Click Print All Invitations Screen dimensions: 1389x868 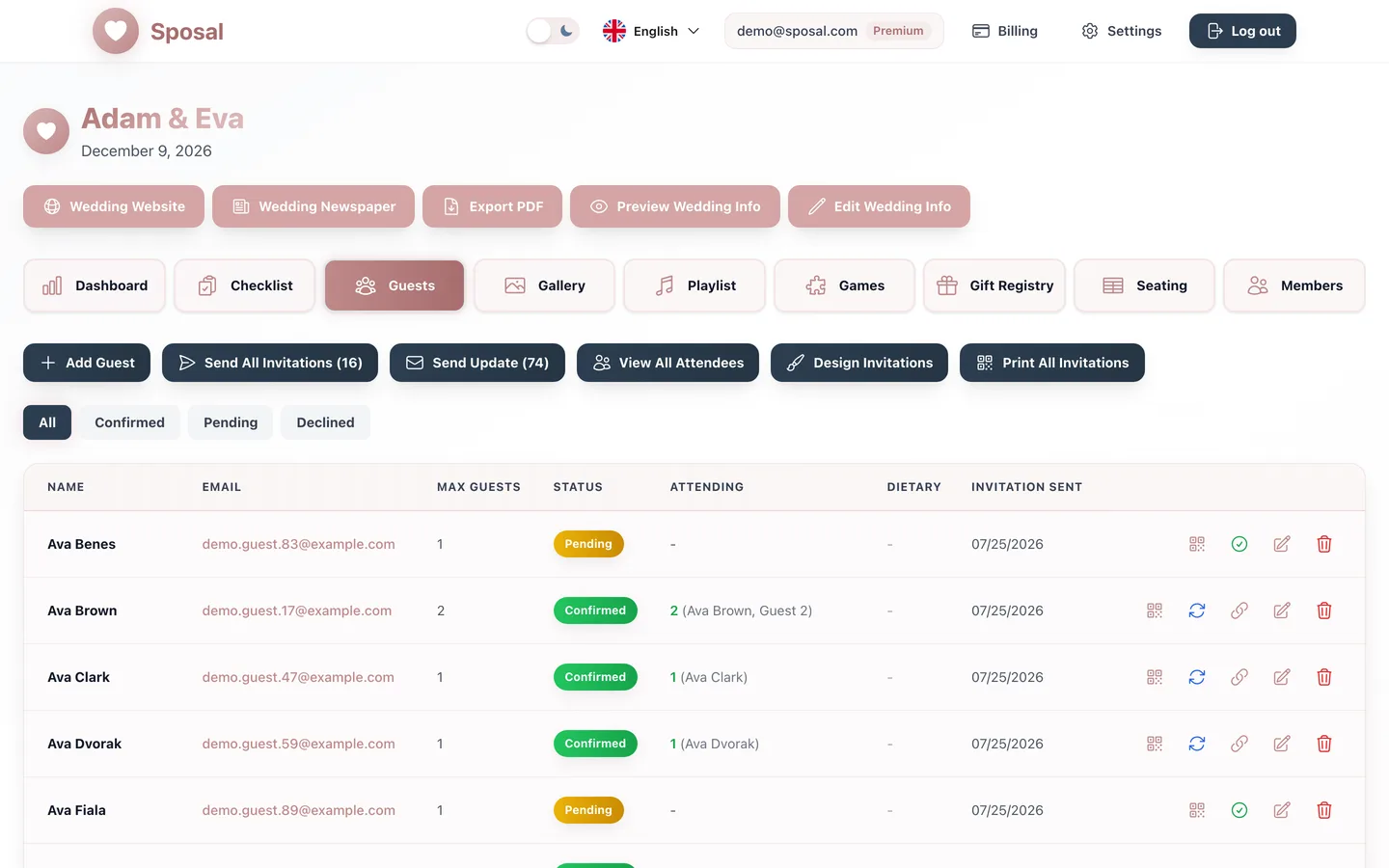1052,363
